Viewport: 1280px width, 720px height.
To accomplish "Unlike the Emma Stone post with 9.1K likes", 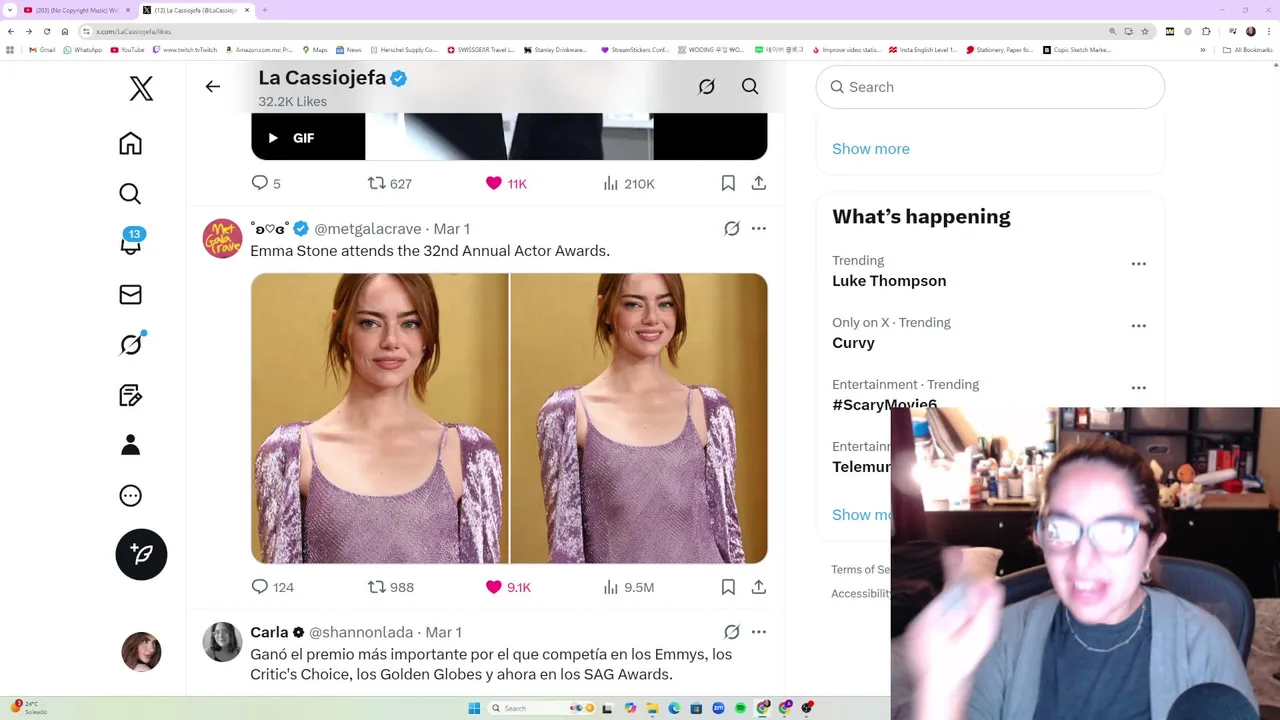I will (x=507, y=587).
